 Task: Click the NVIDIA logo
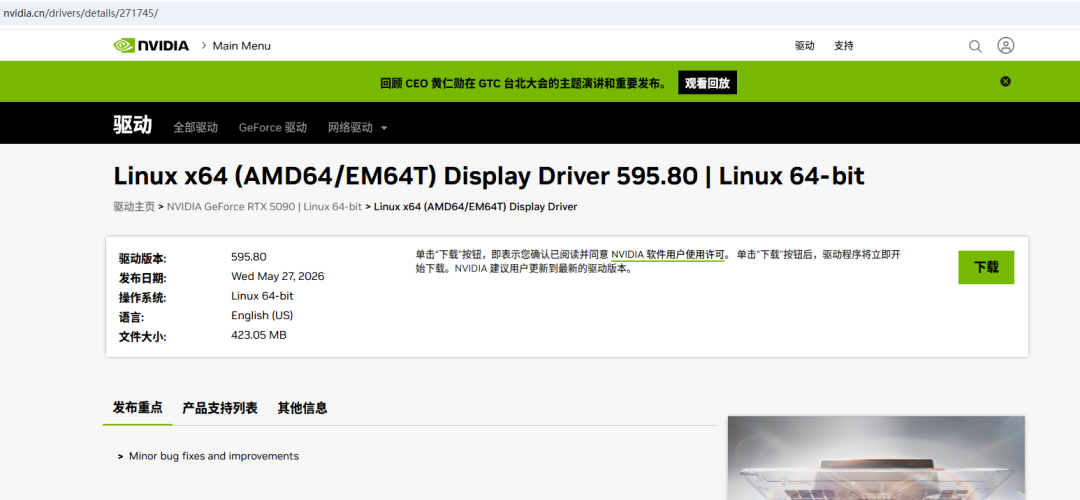coord(151,45)
